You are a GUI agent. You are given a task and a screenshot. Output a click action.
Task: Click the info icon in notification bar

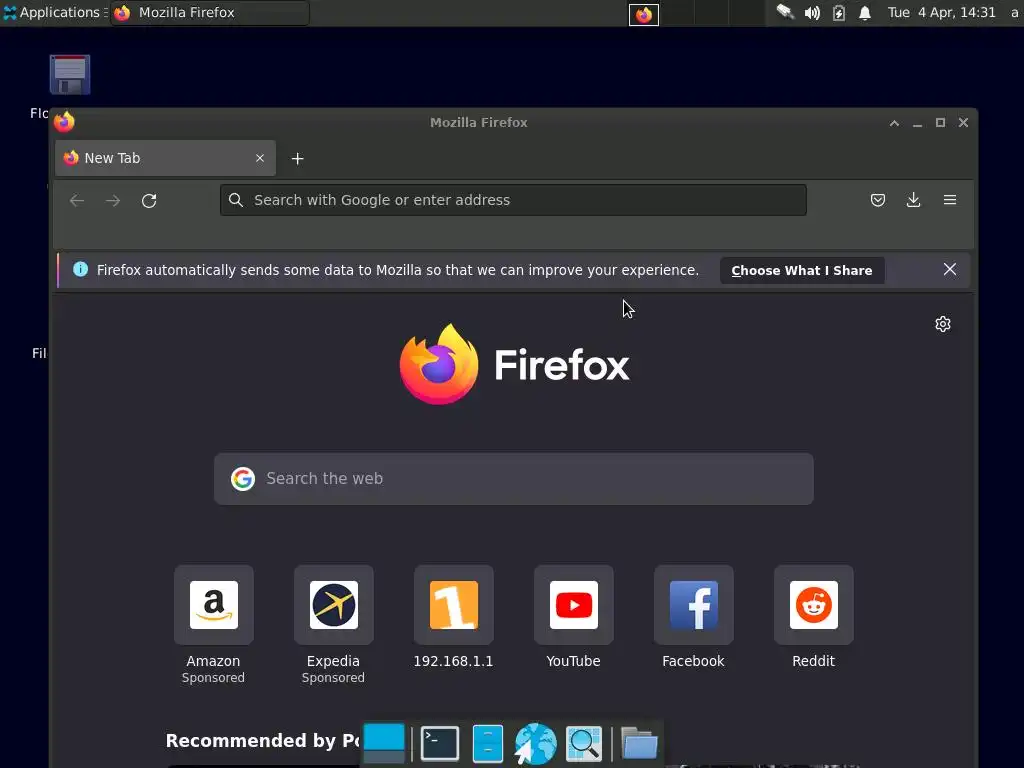80,269
